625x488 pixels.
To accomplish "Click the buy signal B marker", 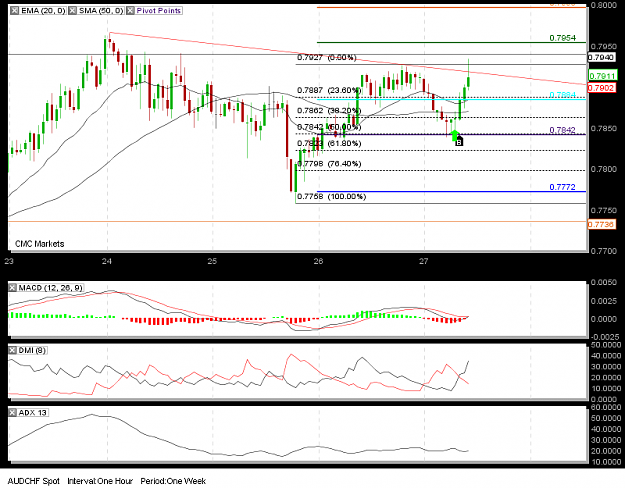I will pyautogui.click(x=459, y=142).
